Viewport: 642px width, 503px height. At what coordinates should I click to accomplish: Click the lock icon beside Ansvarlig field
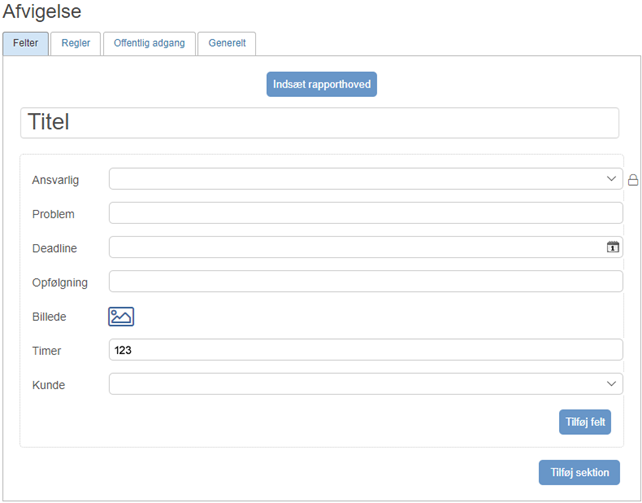[633, 180]
